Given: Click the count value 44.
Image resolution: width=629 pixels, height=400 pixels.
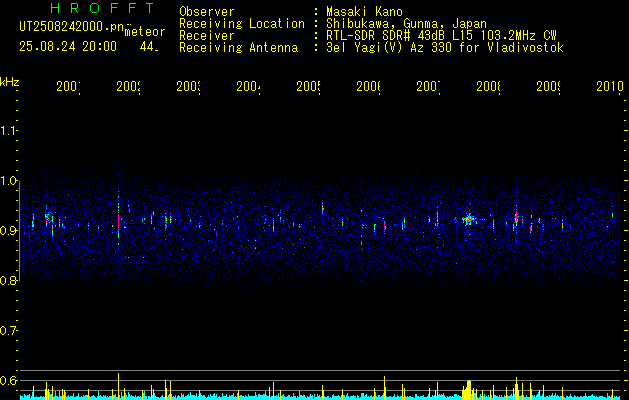Looking at the screenshot, I should pyautogui.click(x=149, y=47).
